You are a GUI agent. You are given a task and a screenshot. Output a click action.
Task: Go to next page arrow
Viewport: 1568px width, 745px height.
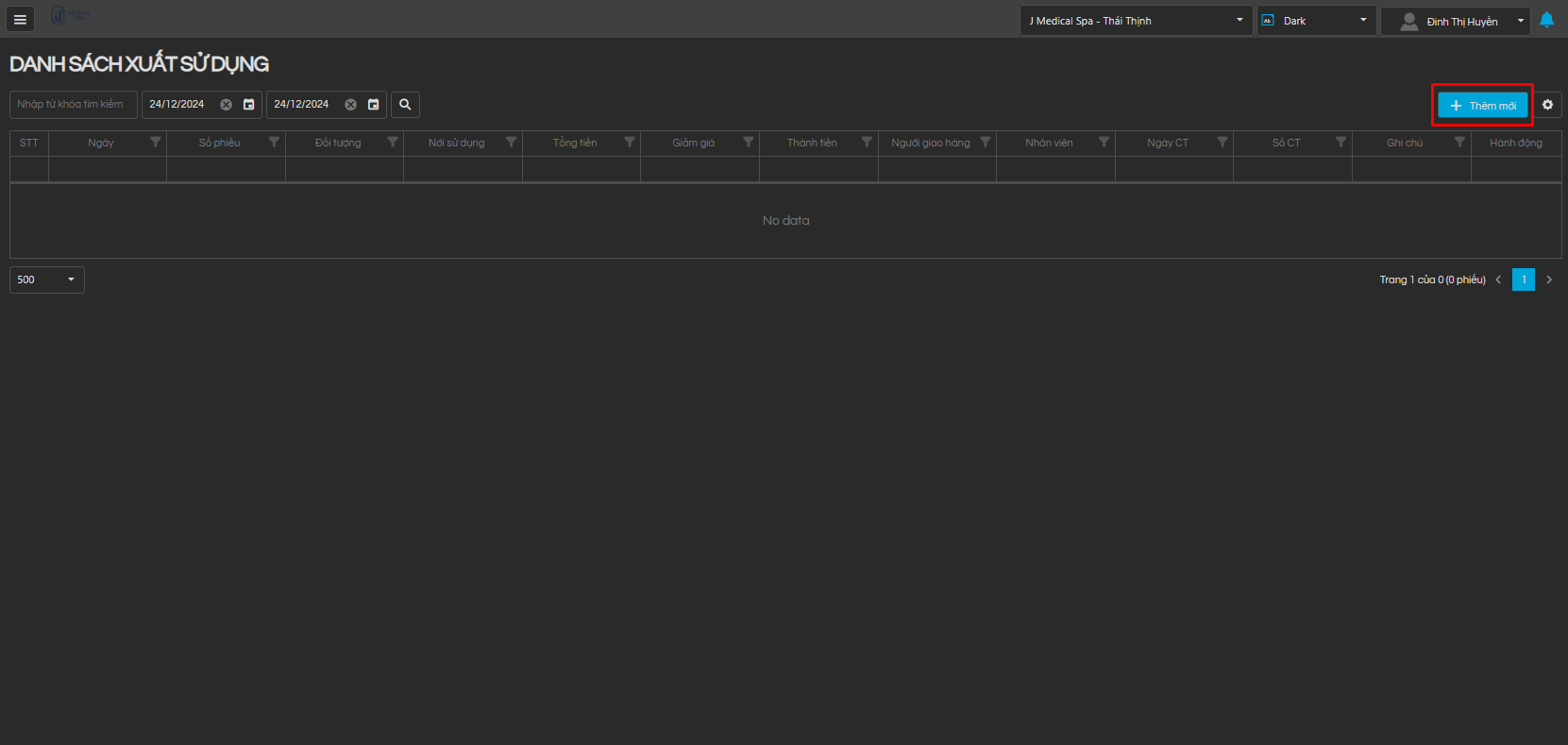click(x=1549, y=279)
